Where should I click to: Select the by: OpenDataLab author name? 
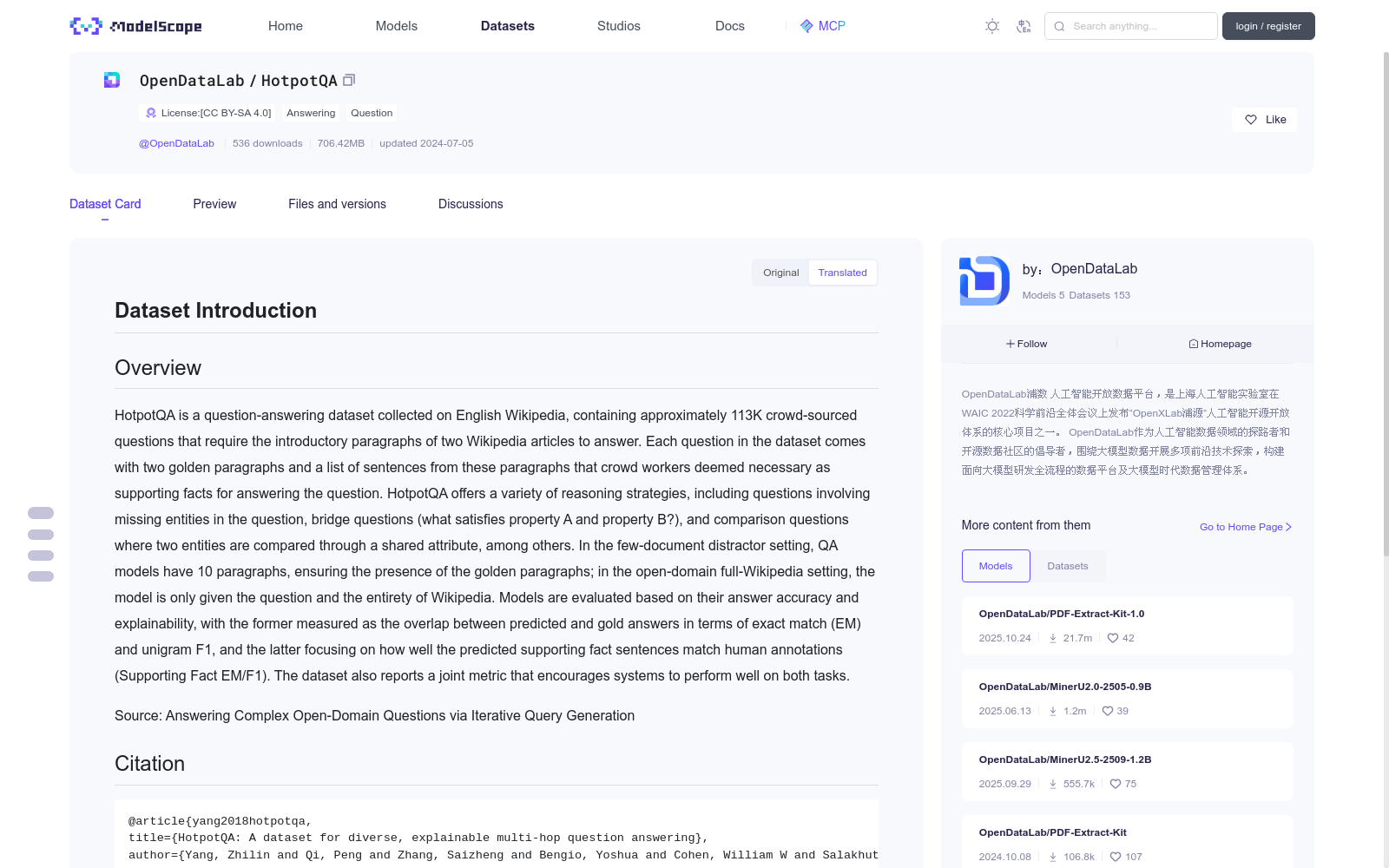pos(1080,269)
